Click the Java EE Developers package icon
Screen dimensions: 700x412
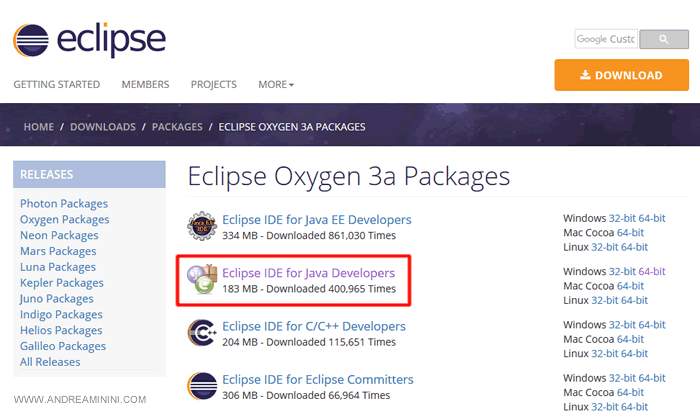click(203, 227)
